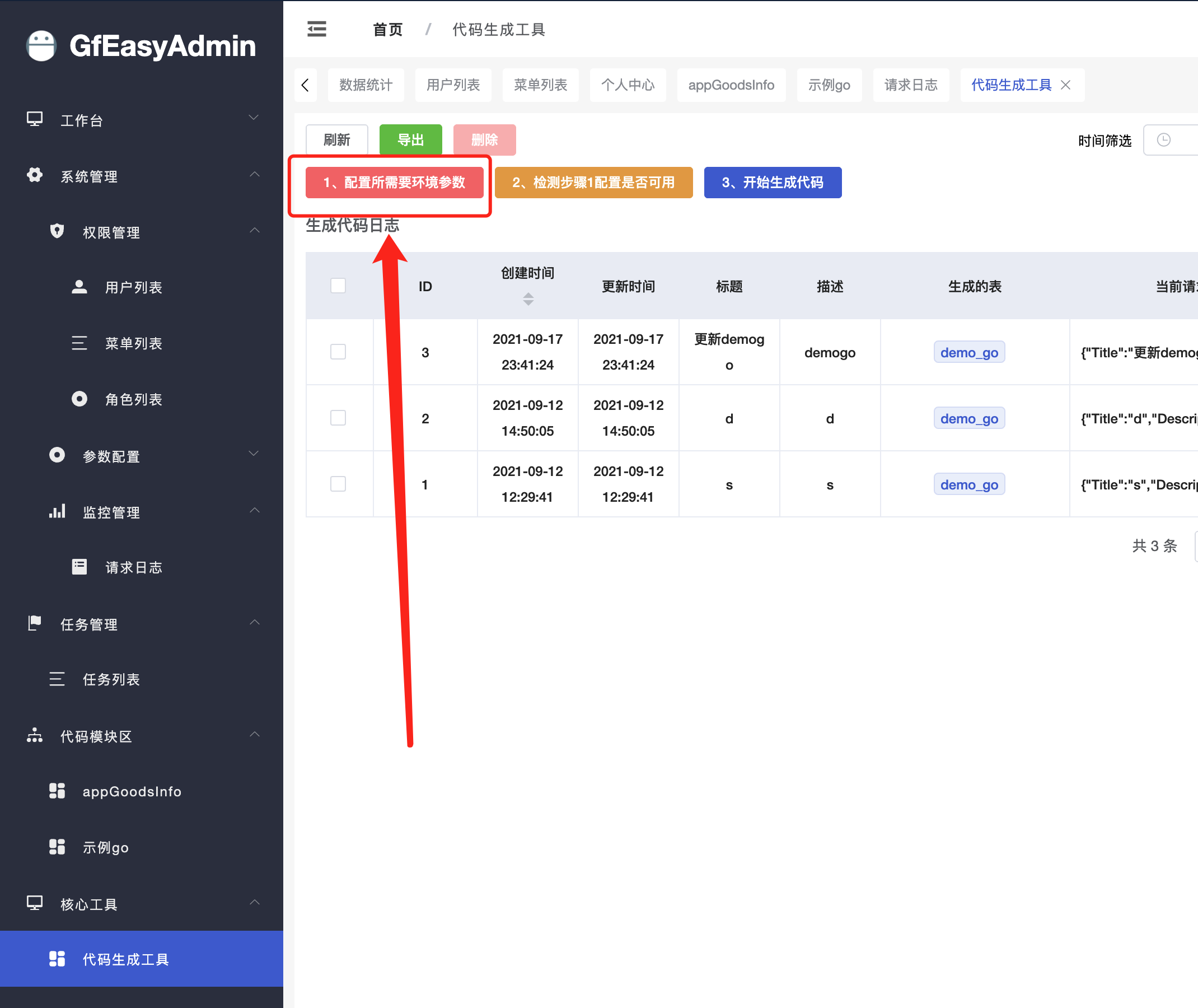The image size is (1198, 1008).
Task: Sort by 创建时间 using the sort arrows
Action: 528,299
